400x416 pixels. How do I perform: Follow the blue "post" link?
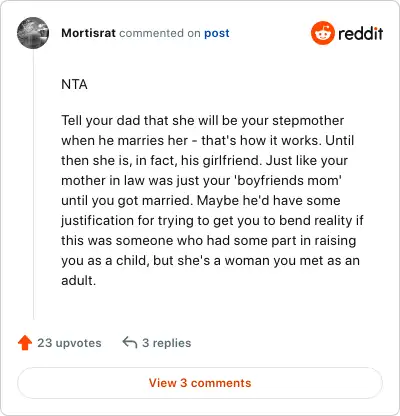tap(217, 33)
